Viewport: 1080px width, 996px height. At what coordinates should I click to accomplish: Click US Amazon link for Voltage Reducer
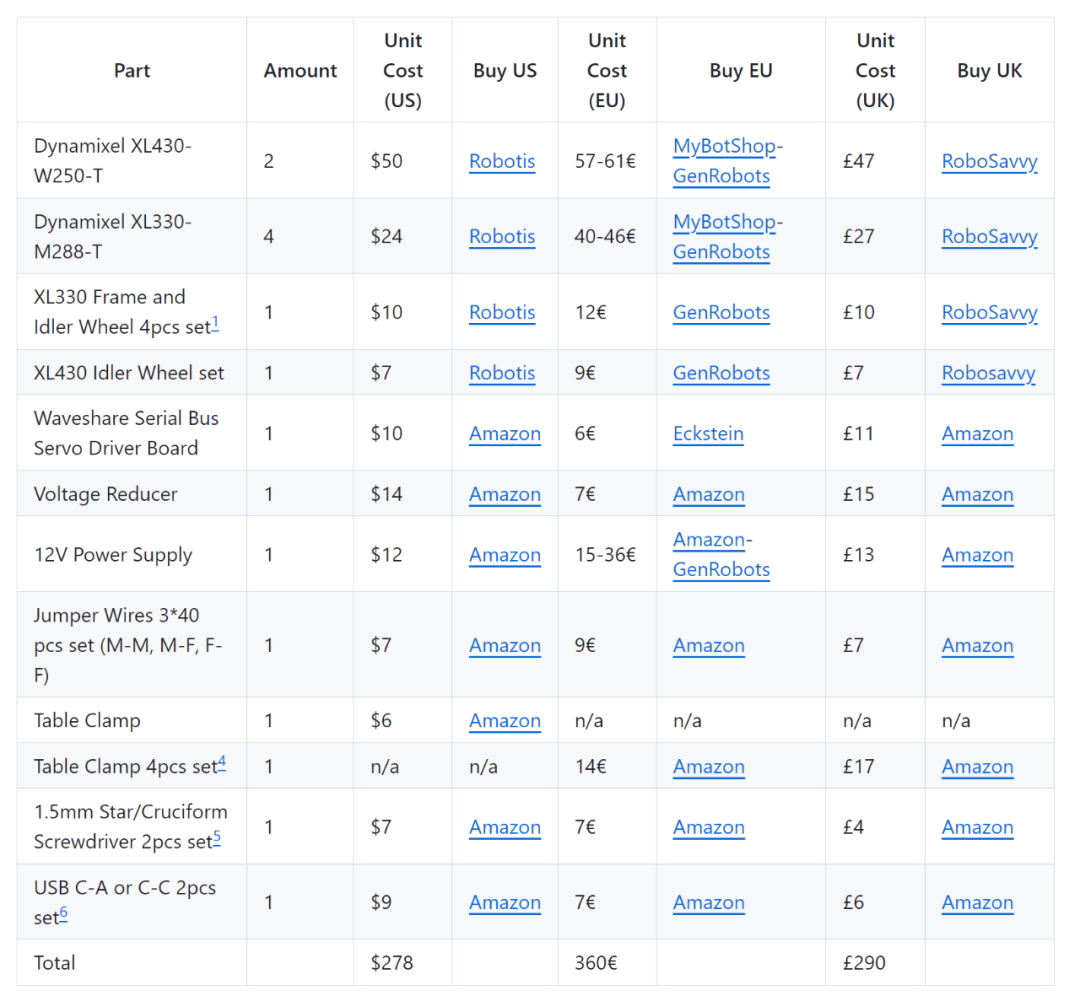tap(505, 494)
